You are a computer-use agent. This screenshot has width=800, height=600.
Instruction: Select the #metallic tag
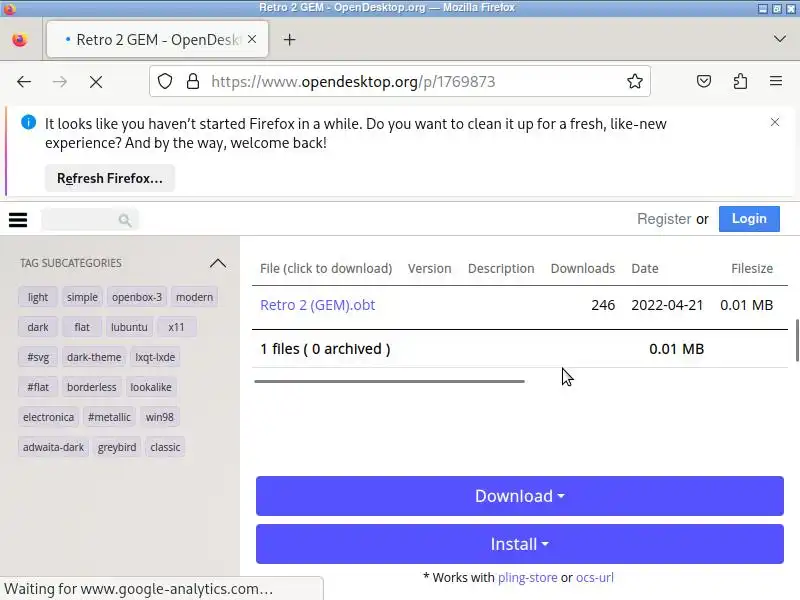pyautogui.click(x=109, y=417)
